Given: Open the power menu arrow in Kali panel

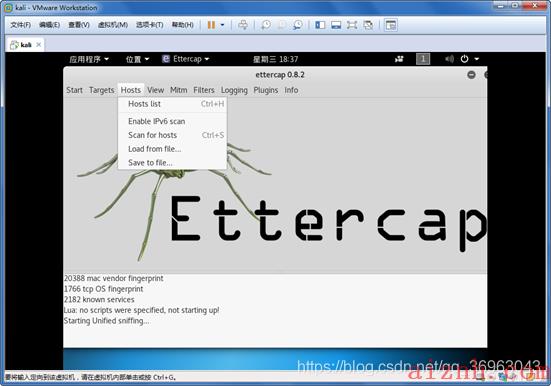Looking at the screenshot, I should coord(477,59).
